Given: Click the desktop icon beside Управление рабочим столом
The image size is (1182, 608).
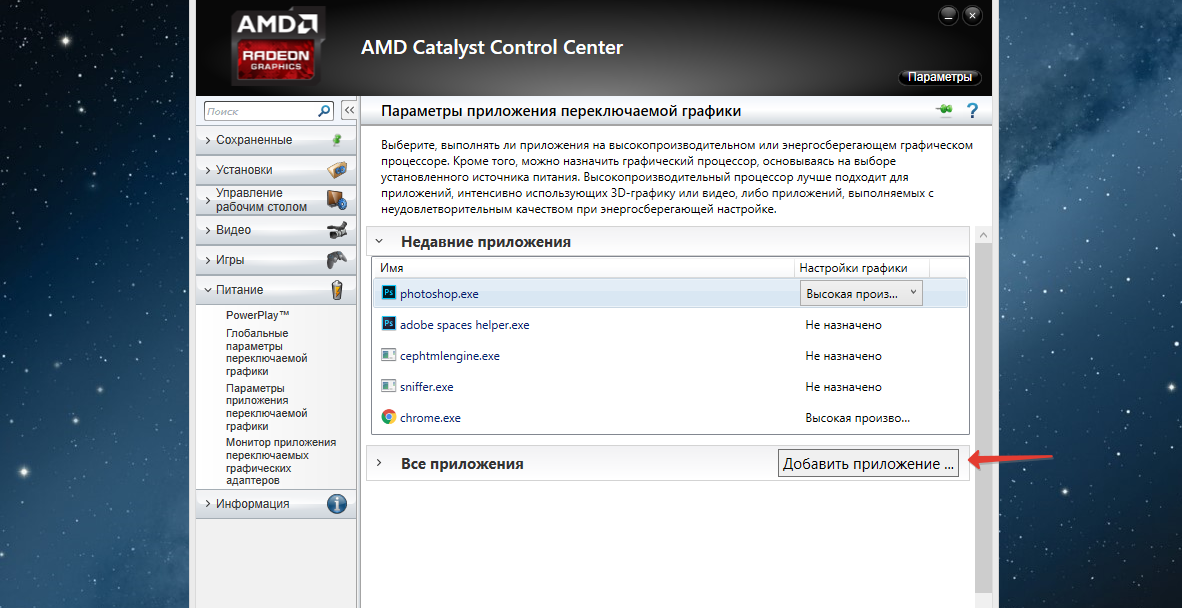Looking at the screenshot, I should click(336, 200).
